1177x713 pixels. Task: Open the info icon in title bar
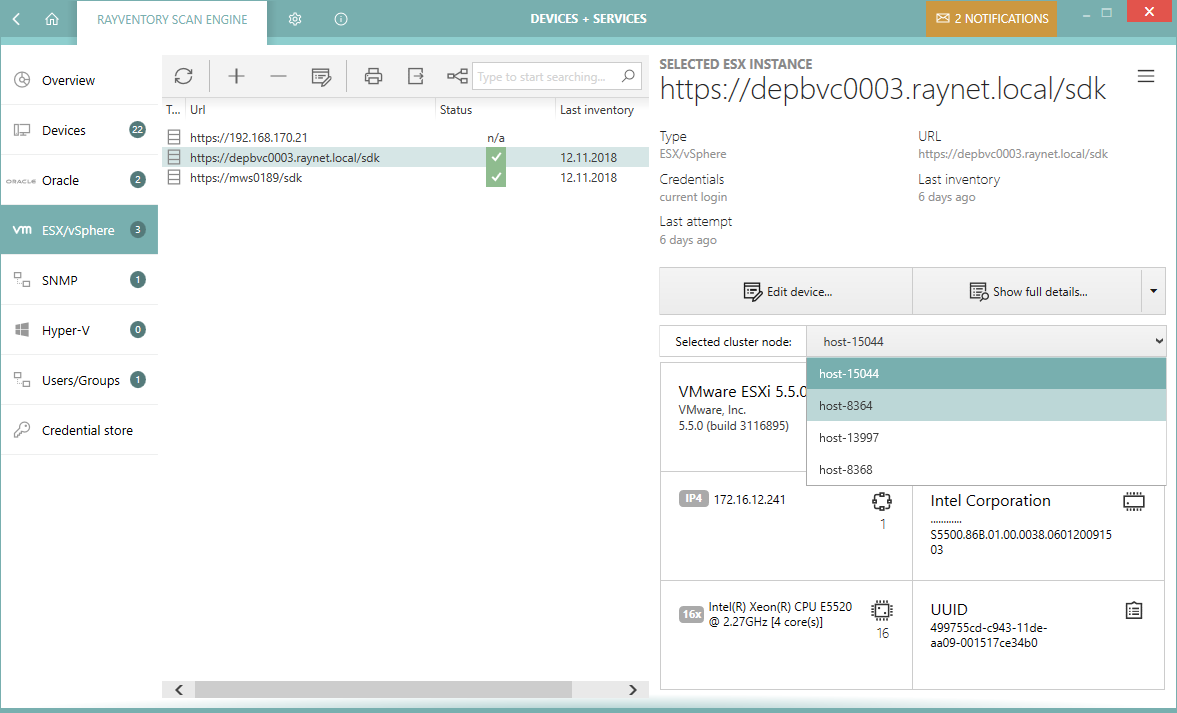point(341,19)
